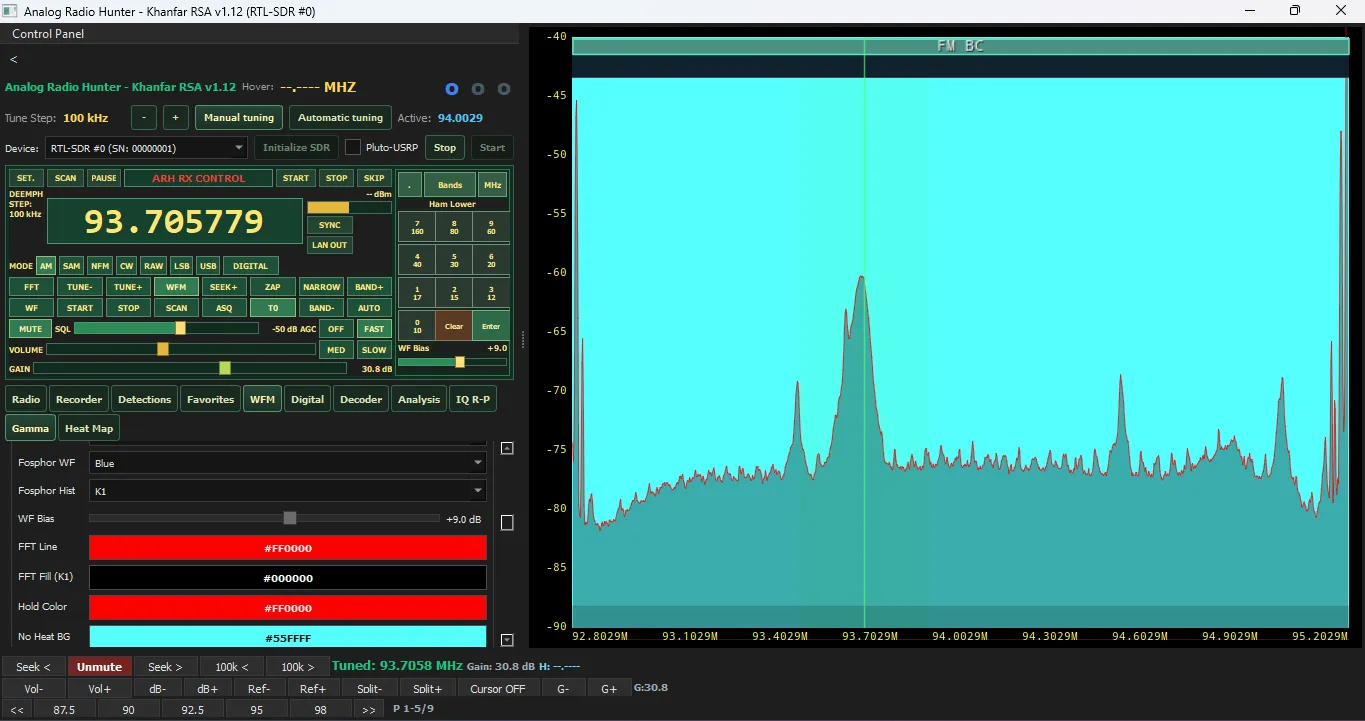Click the Unmute button
The image size is (1365, 721).
click(100, 667)
